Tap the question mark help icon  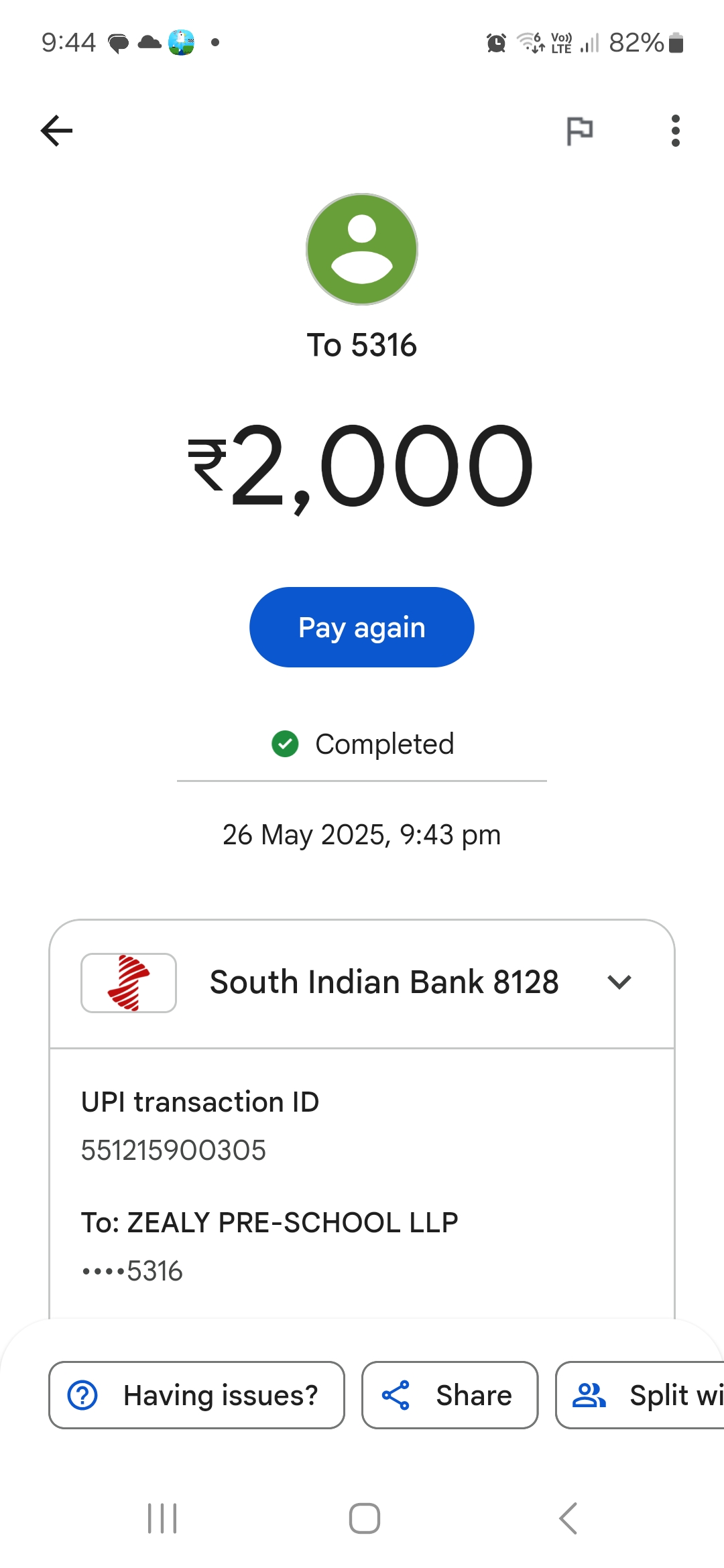83,1395
